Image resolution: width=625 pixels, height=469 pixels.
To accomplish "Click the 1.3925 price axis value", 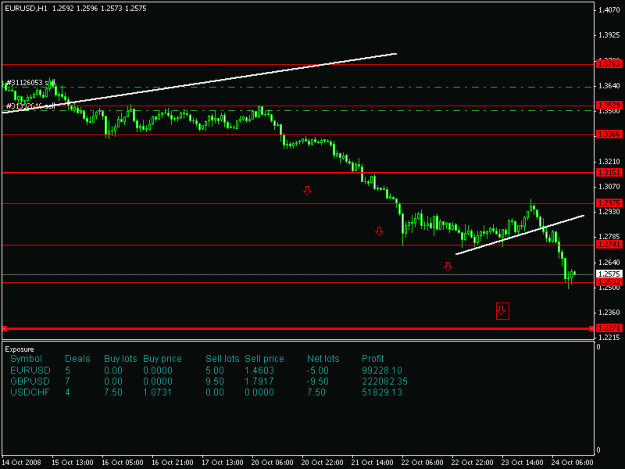I will tap(609, 35).
